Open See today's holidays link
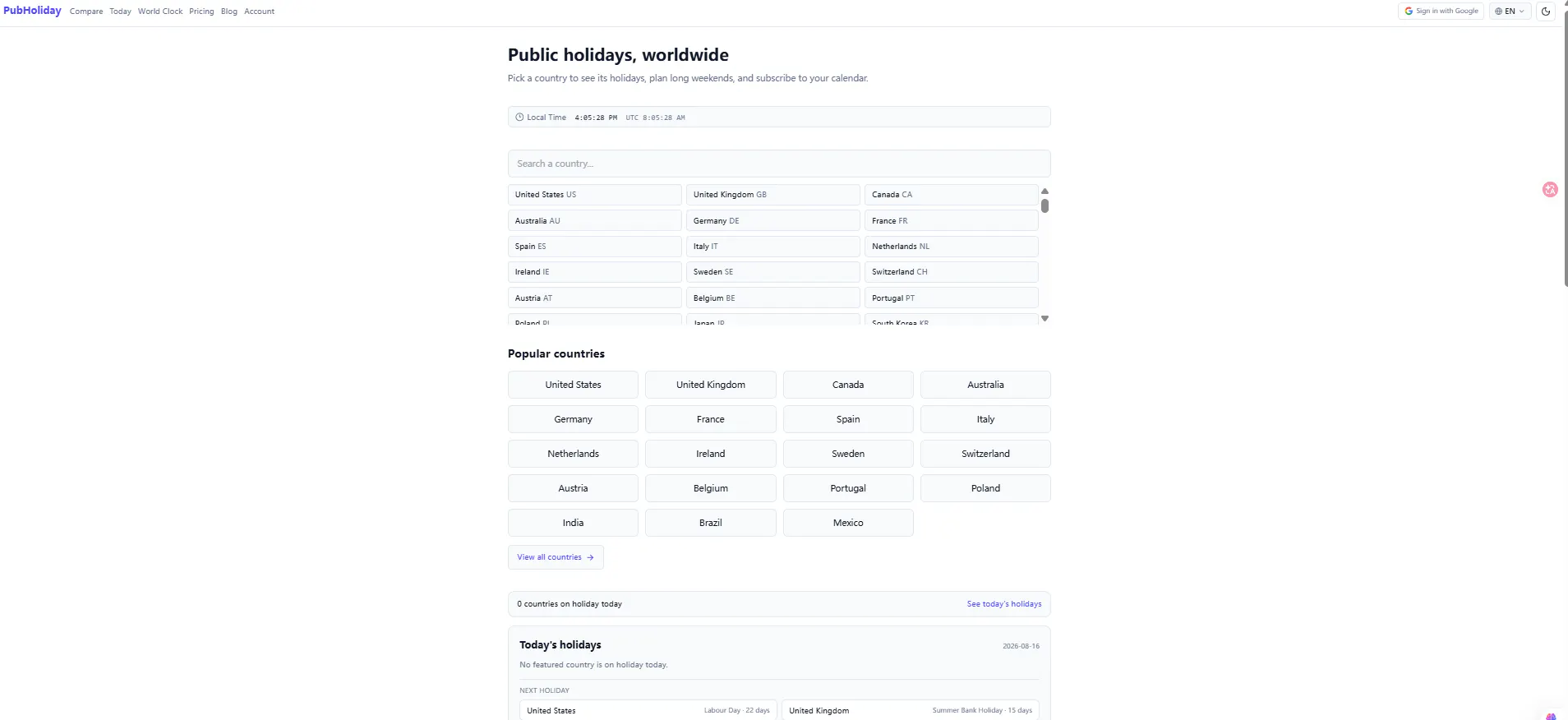 tap(1003, 604)
